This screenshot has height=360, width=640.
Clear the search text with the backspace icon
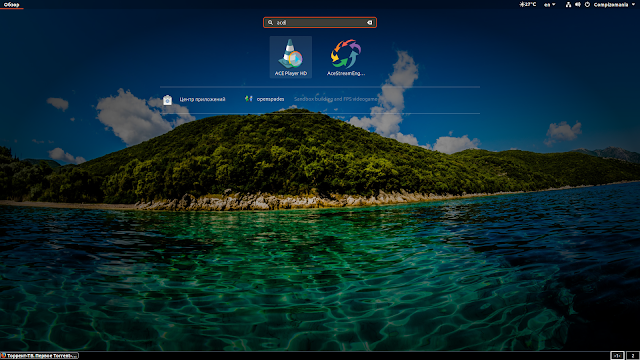370,22
